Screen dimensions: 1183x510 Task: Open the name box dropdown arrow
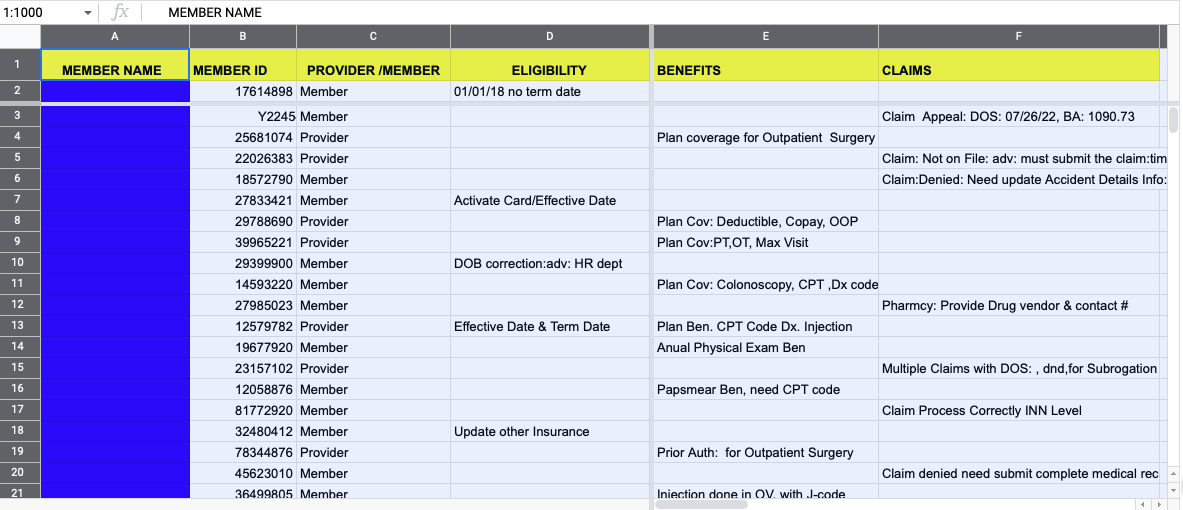tap(88, 13)
